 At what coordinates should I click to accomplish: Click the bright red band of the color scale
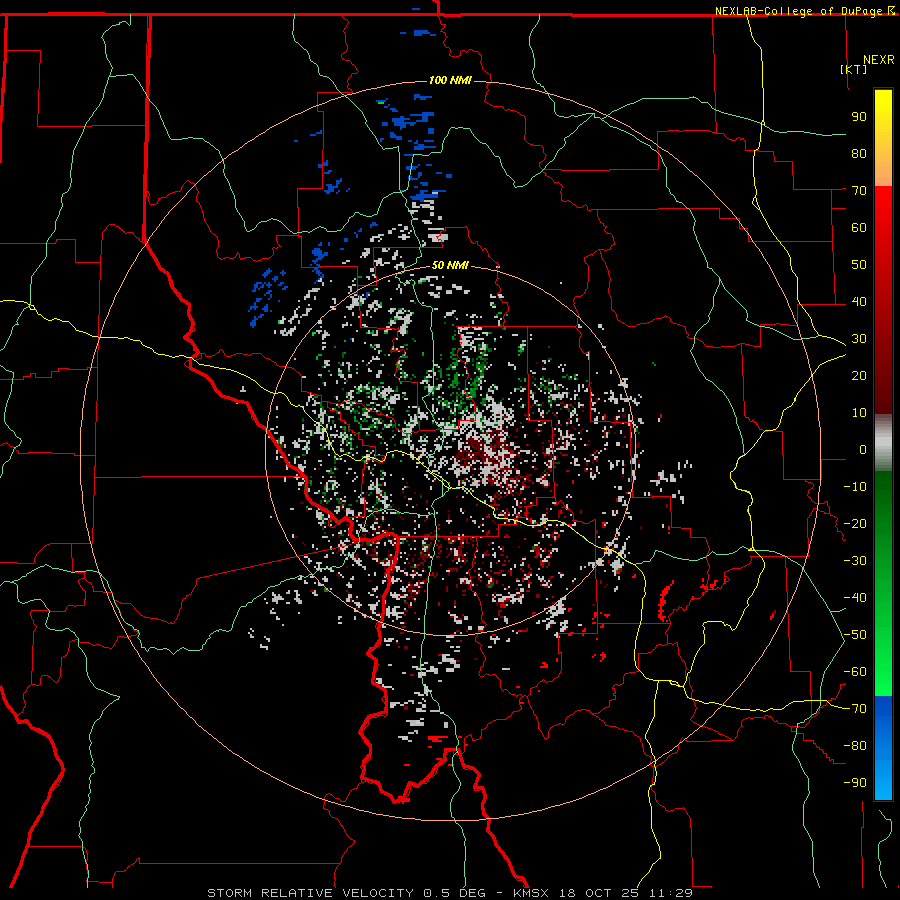(883, 207)
